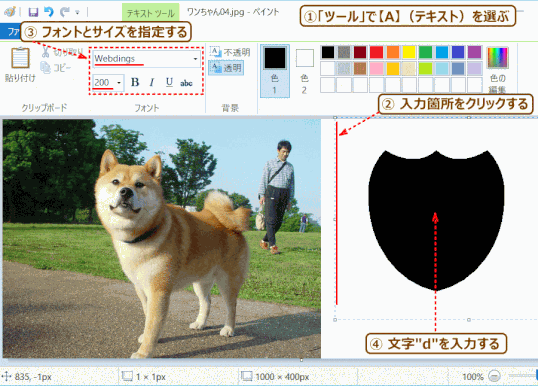Click the Save icon in the title bar
The height and width of the screenshot is (386, 538).
33,12
